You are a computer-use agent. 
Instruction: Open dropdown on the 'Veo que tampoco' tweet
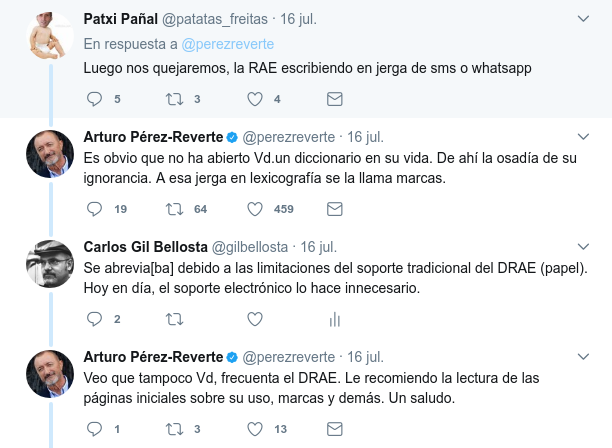[583, 356]
